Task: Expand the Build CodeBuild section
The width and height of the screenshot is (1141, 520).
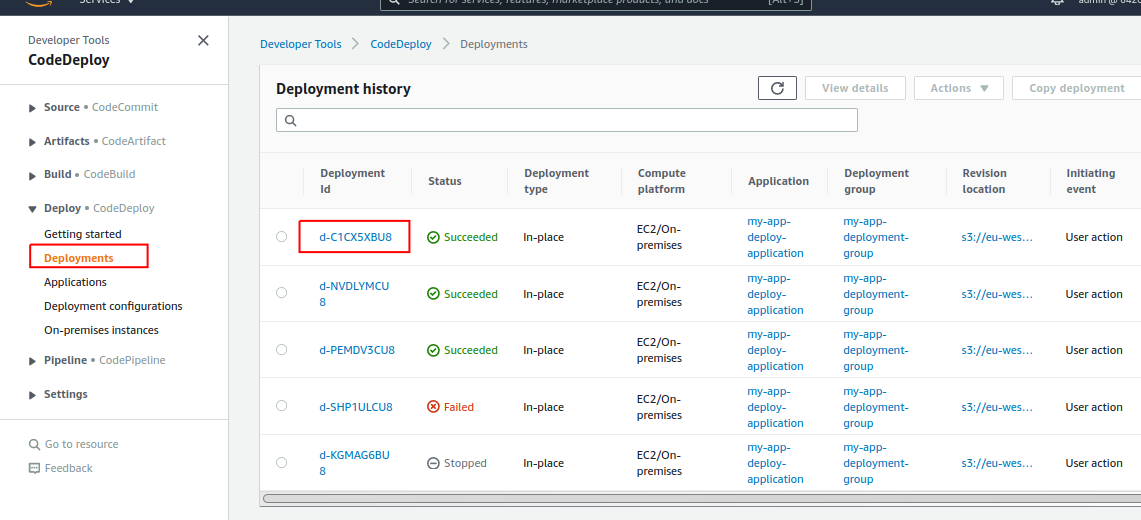Action: 34,175
